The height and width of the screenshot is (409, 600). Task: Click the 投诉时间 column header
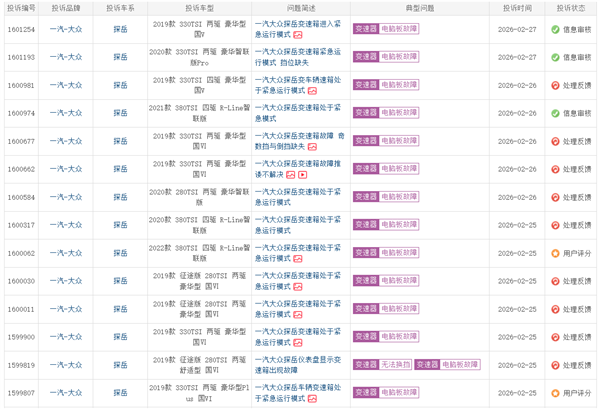pyautogui.click(x=517, y=8)
